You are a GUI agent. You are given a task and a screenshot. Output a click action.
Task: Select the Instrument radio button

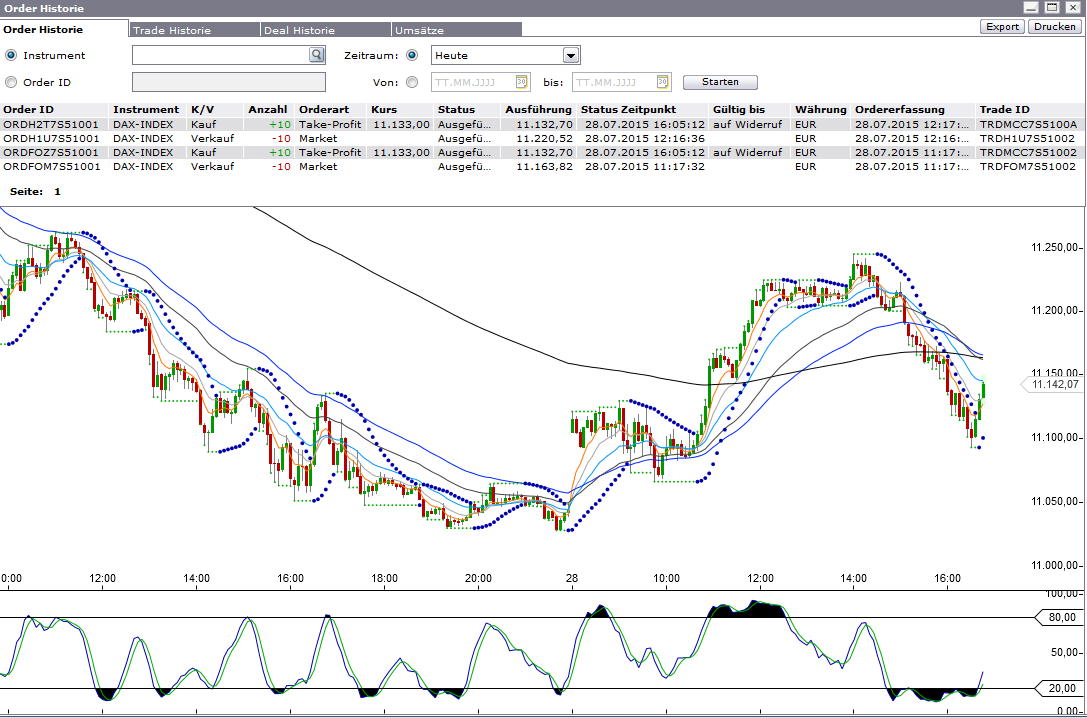tap(12, 56)
